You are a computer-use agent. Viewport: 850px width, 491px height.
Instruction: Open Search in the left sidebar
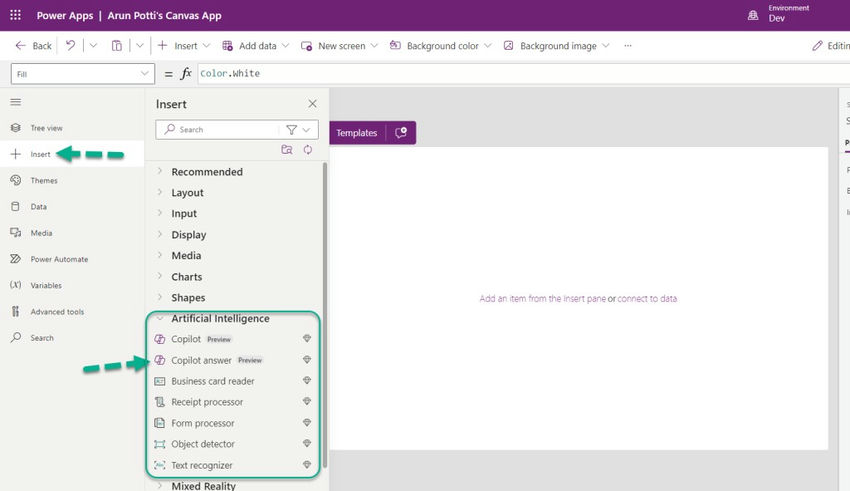tap(72, 338)
